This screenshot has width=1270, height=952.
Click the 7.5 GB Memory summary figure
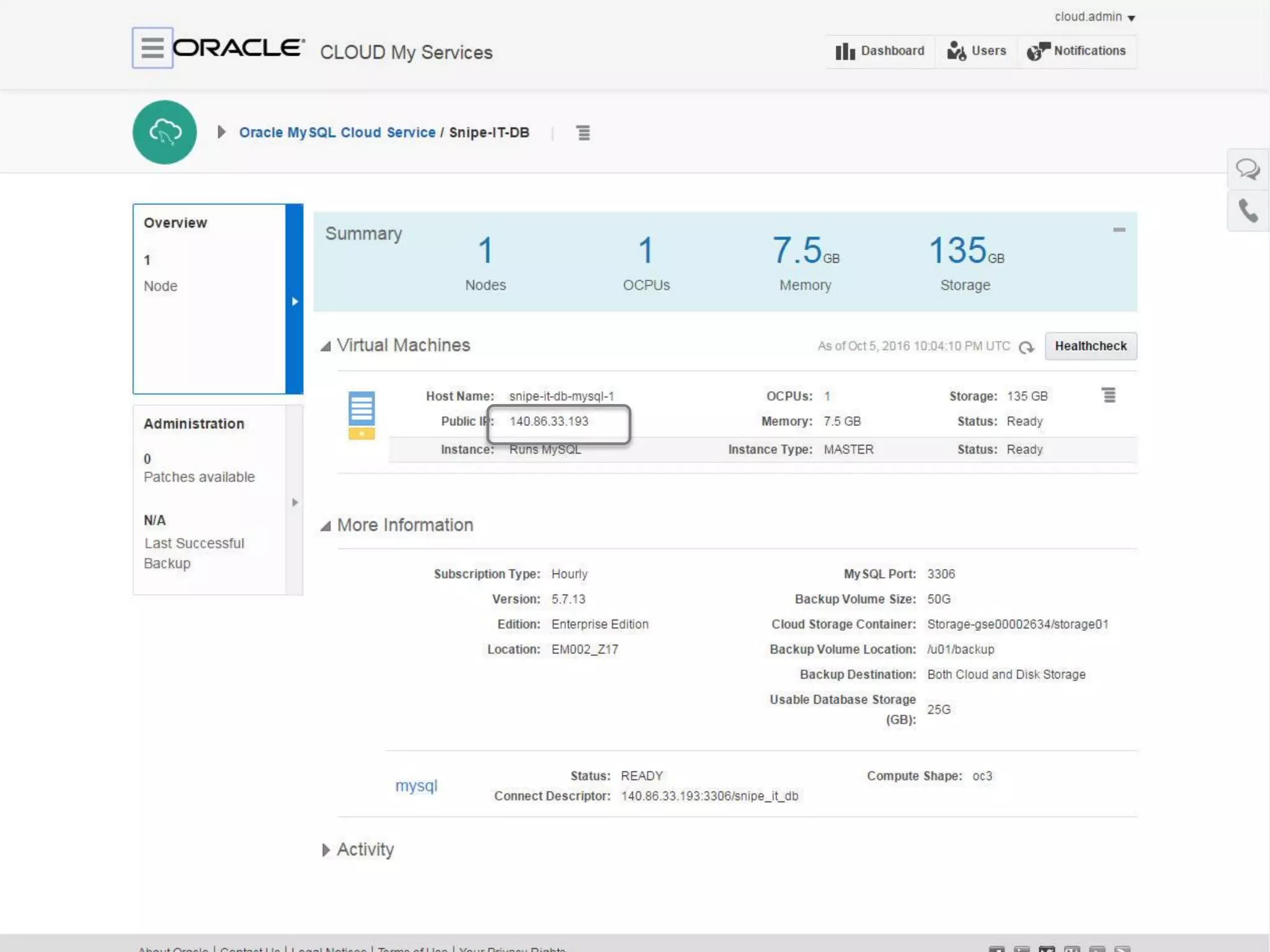(x=806, y=250)
